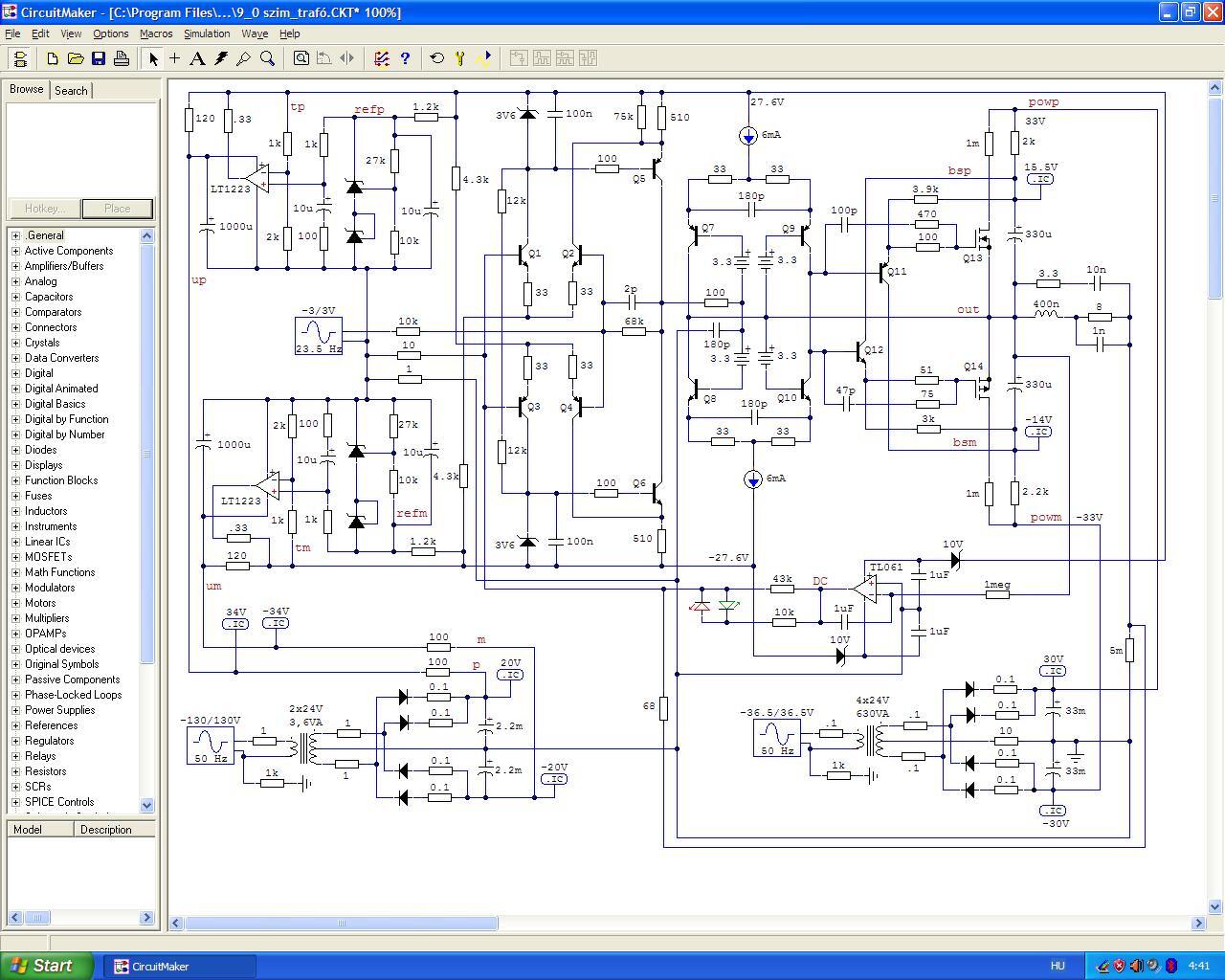Open the Help question mark icon
Screen dimensions: 1225x980
[x=405, y=58]
